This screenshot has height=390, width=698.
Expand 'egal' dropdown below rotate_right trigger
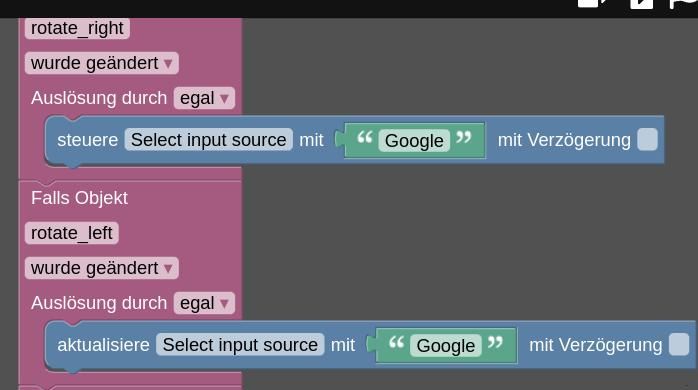tap(204, 98)
